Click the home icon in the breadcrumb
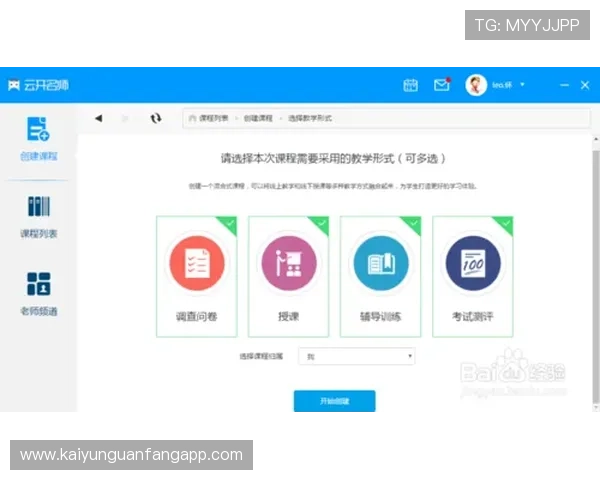Screen dimensions: 600x480 pyautogui.click(x=192, y=118)
